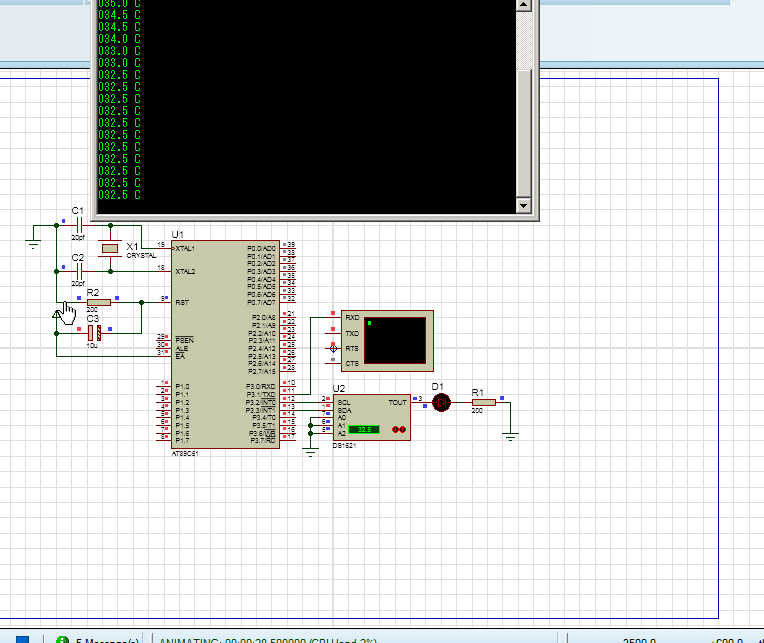Image resolution: width=764 pixels, height=643 pixels.
Task: Click the DS1621 temperature decrease button
Action: 395,429
